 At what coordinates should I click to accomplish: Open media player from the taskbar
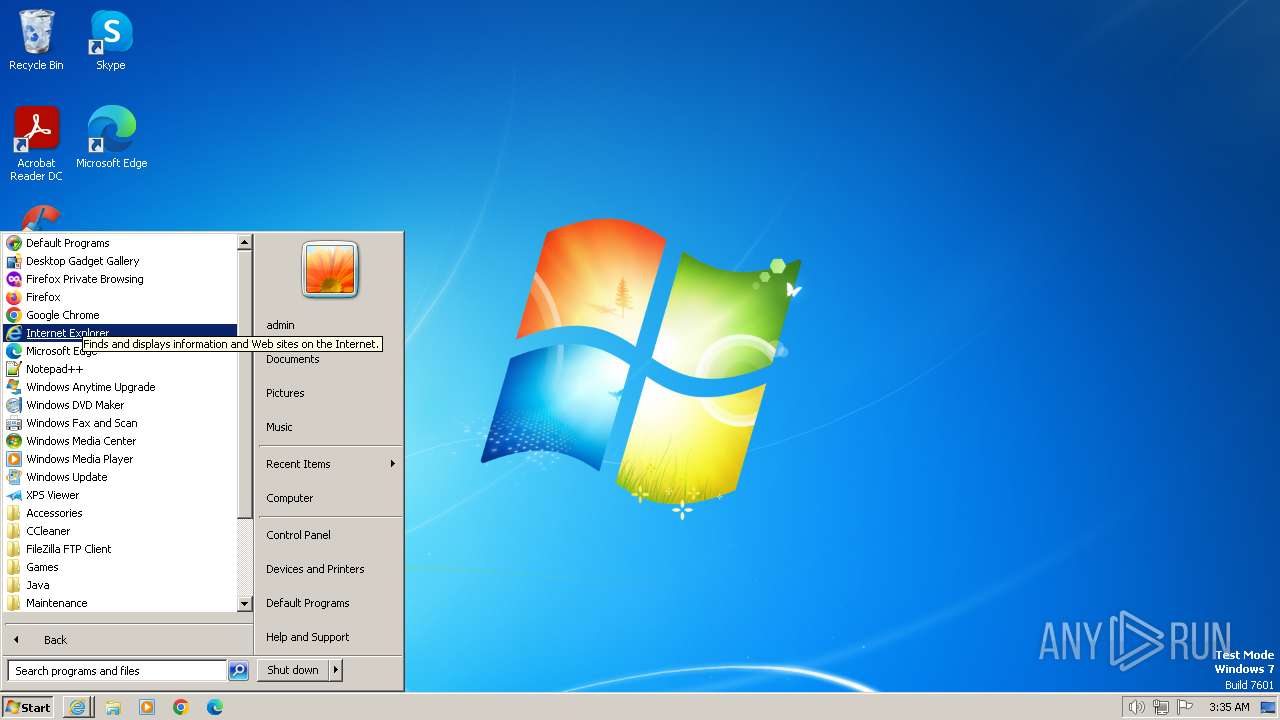[147, 707]
